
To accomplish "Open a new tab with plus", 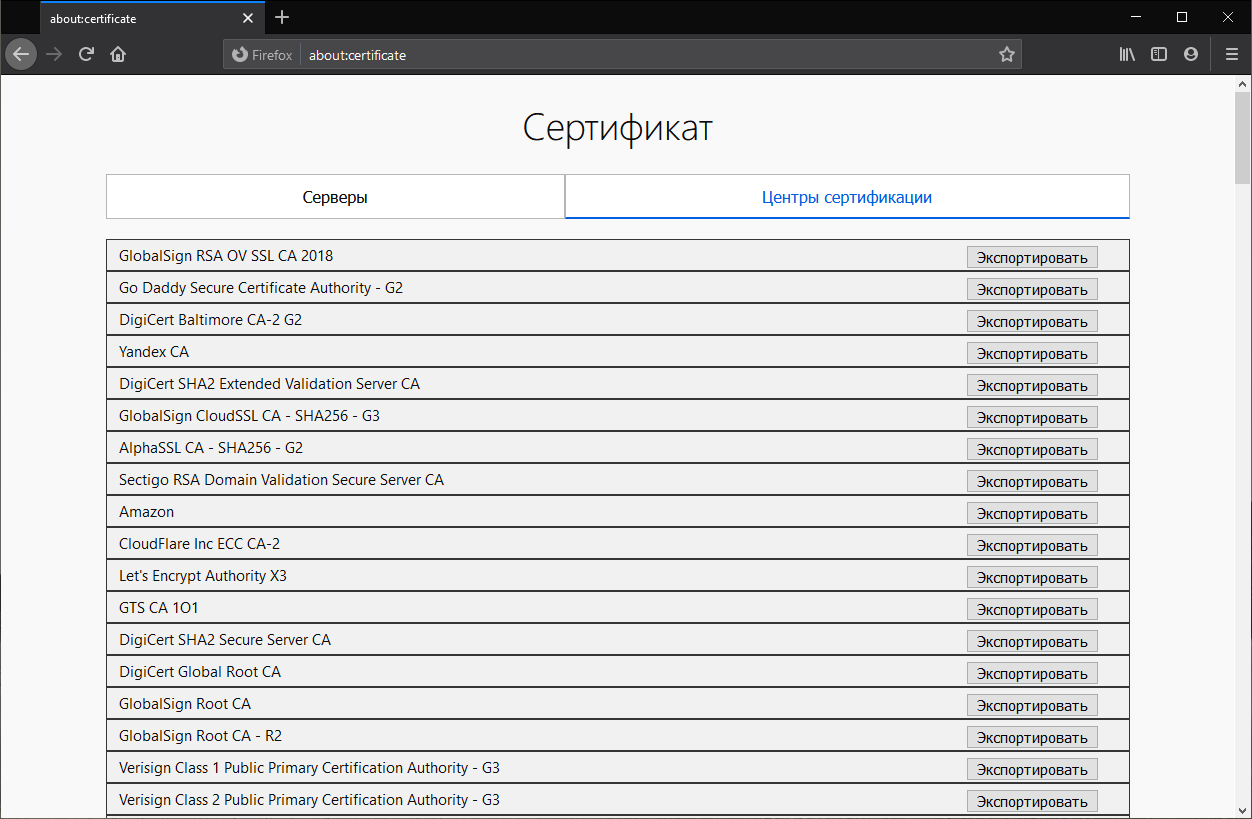I will (x=282, y=17).
